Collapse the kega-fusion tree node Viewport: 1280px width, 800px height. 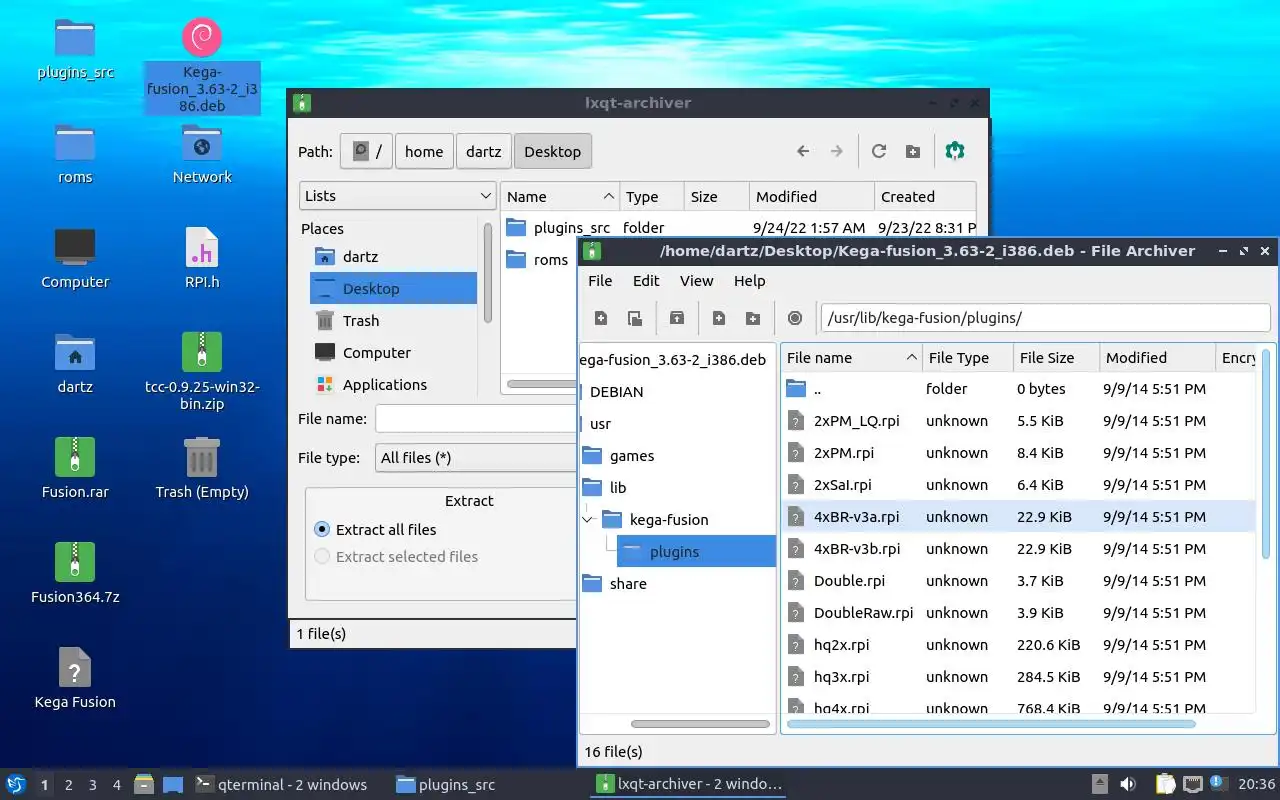[587, 519]
